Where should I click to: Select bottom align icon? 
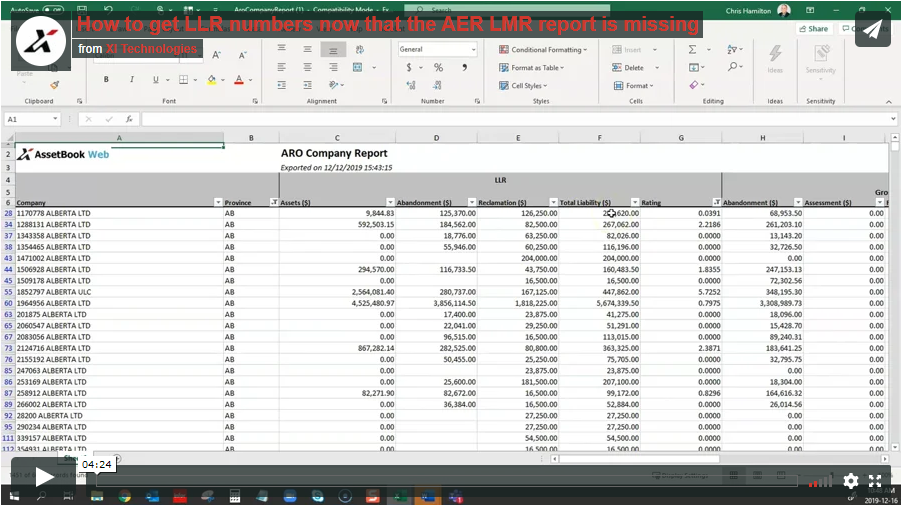[x=333, y=50]
